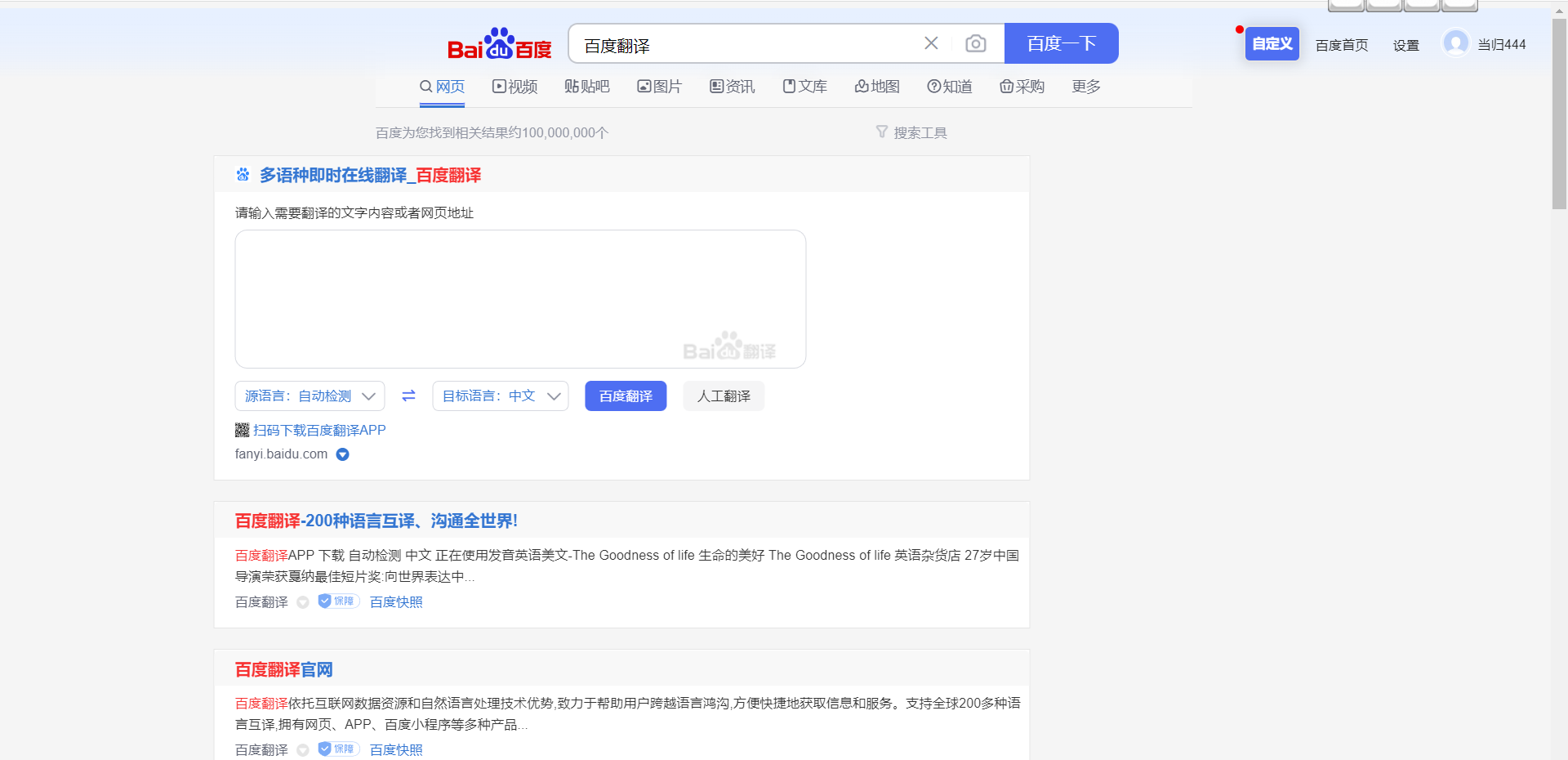Click inside the translation text input area

(519, 298)
